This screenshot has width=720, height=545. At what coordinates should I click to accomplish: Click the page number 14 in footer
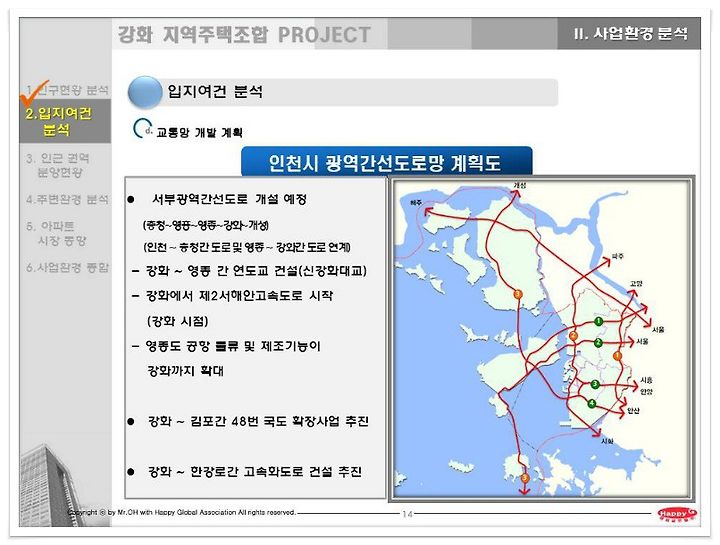(407, 514)
